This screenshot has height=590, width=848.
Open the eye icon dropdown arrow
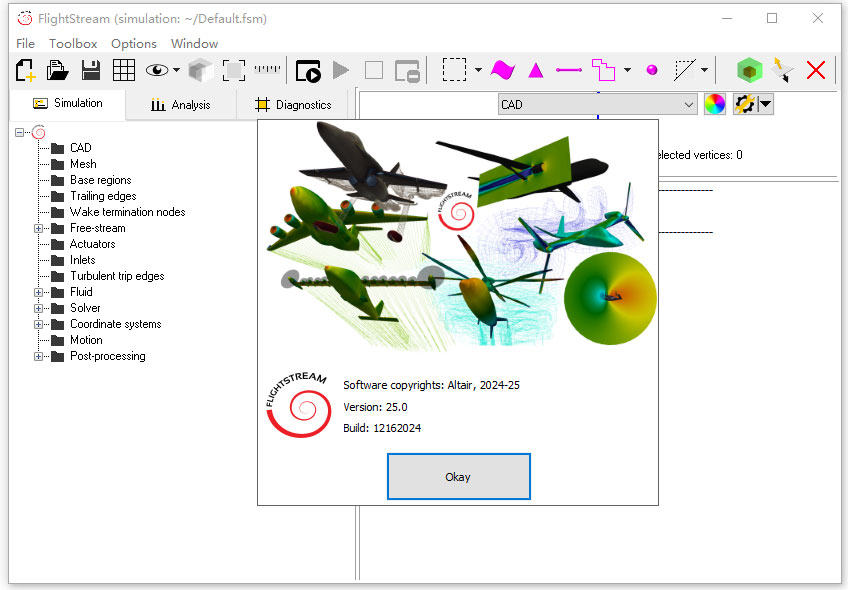coord(176,70)
